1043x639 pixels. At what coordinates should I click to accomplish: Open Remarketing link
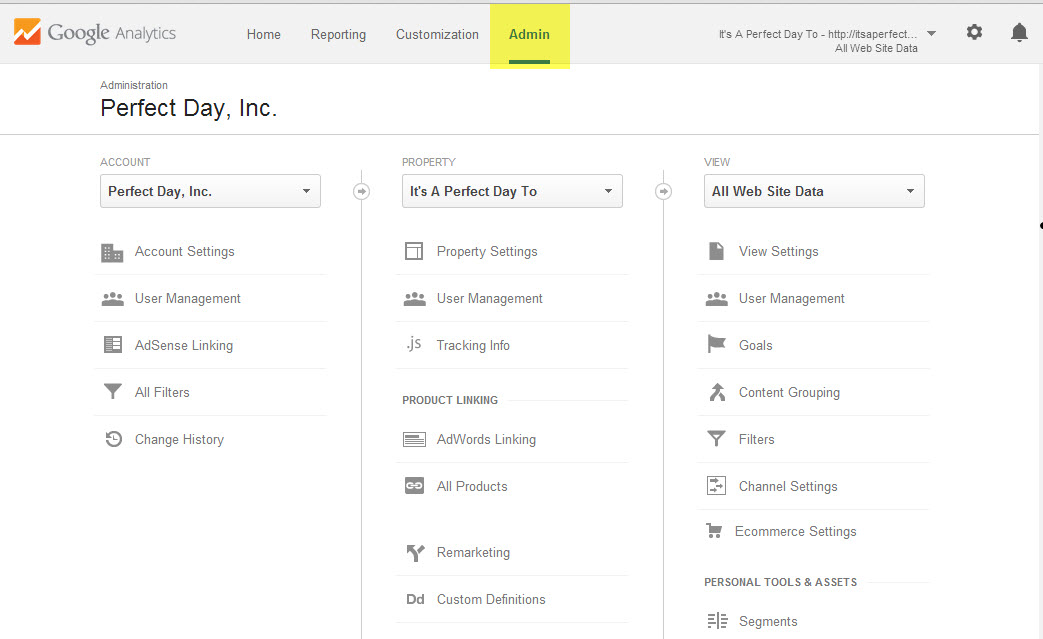point(473,553)
